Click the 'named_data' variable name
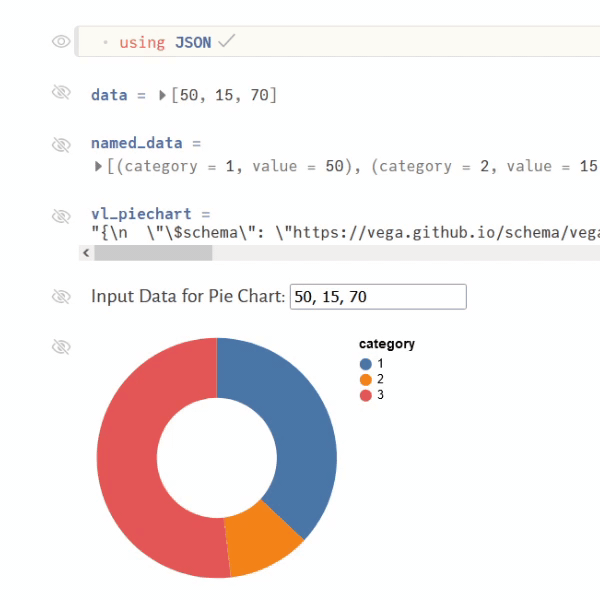 point(137,143)
